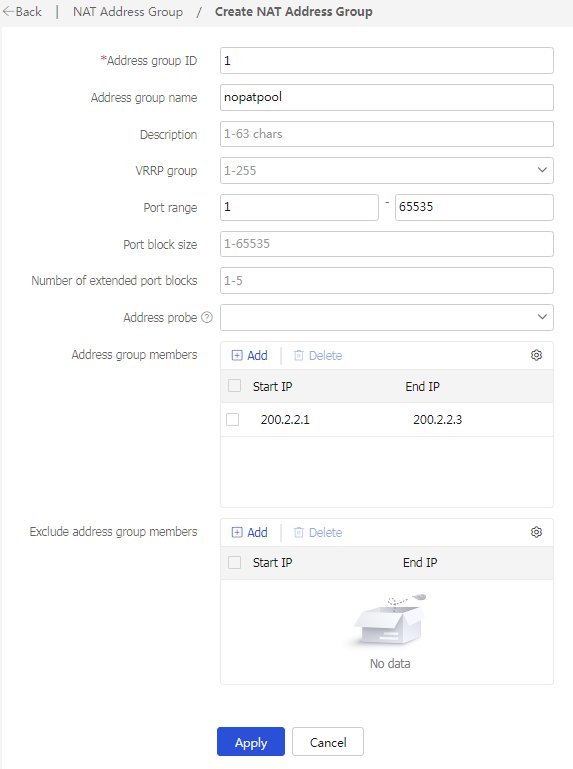
Task: Click Delete trash icon in Exclude address members
Action: 298,533
